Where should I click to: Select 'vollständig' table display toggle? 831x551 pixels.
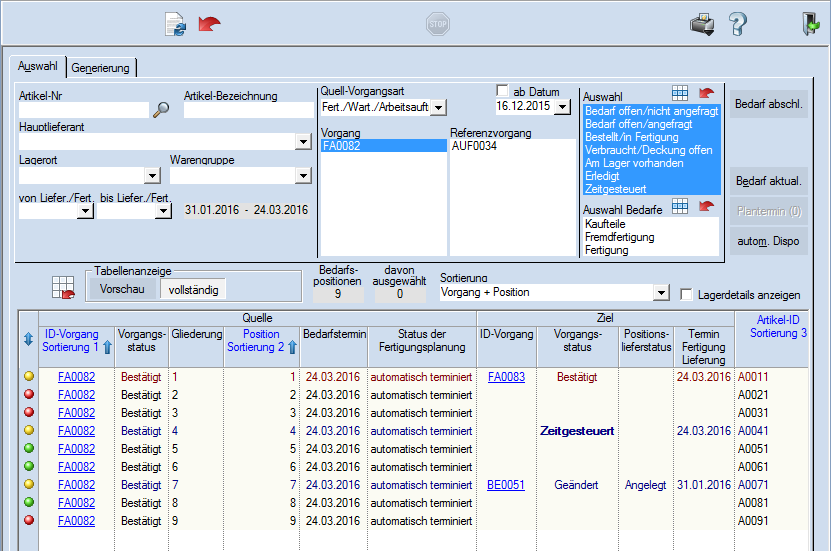pos(195,289)
